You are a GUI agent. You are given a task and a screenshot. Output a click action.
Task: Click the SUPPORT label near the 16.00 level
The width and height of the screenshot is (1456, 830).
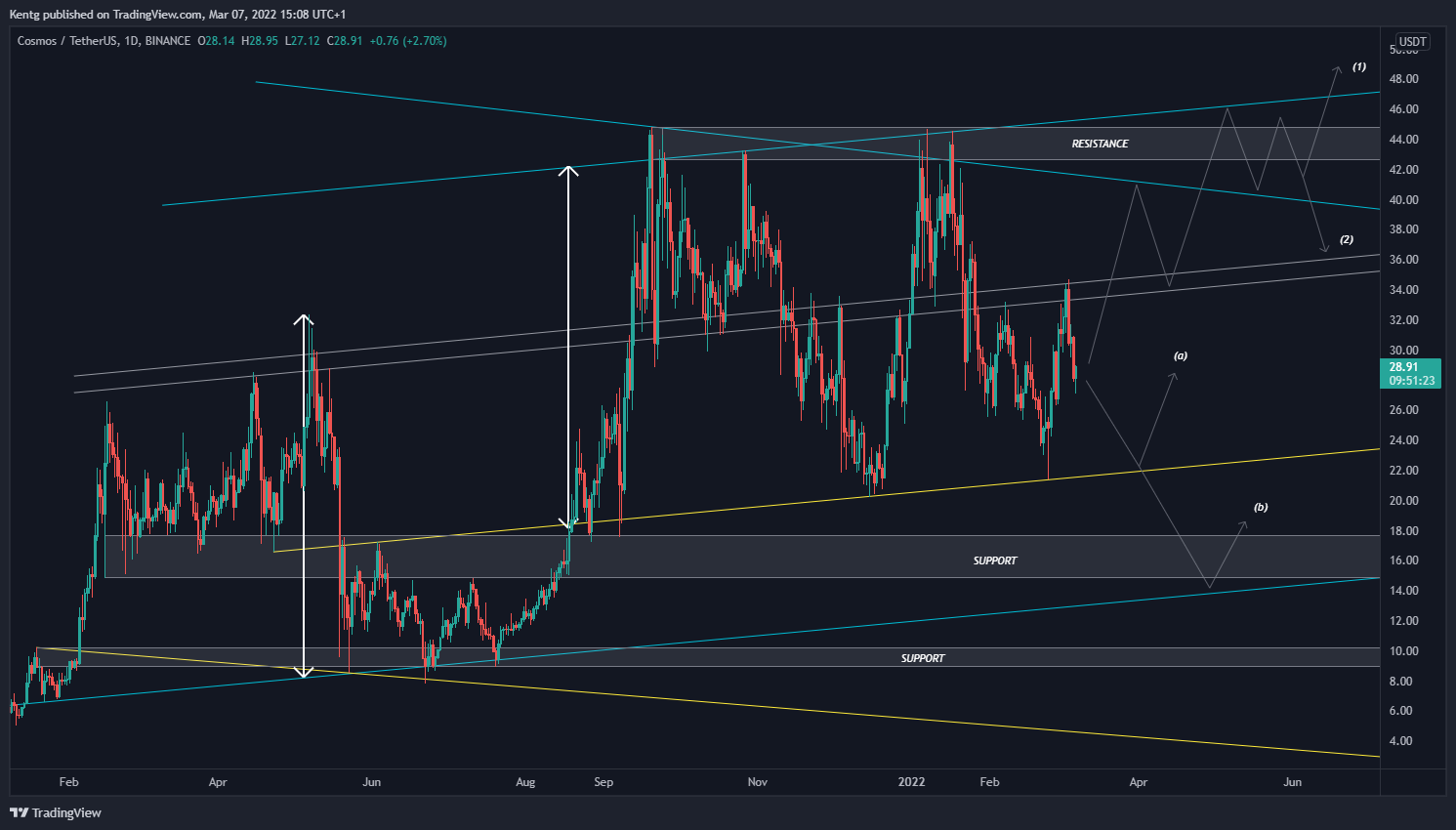pyautogui.click(x=995, y=560)
